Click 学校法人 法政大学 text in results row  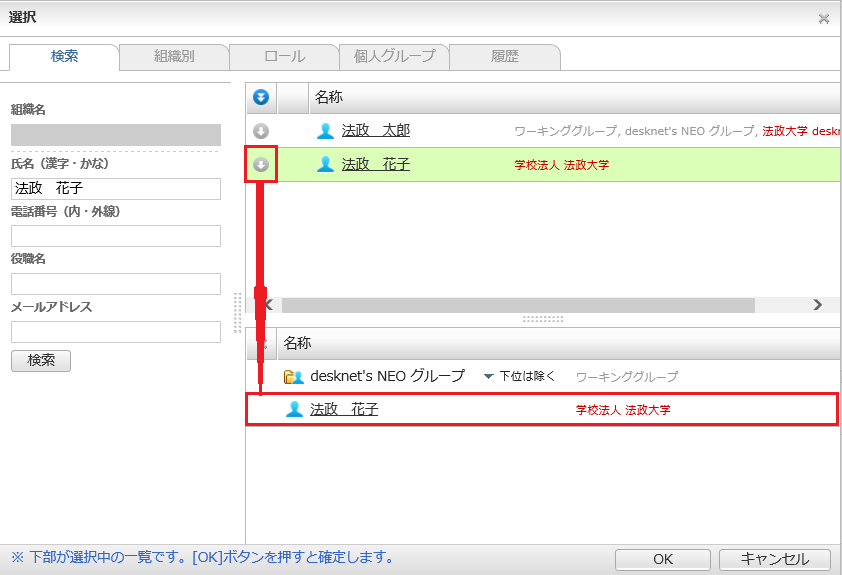click(x=562, y=165)
